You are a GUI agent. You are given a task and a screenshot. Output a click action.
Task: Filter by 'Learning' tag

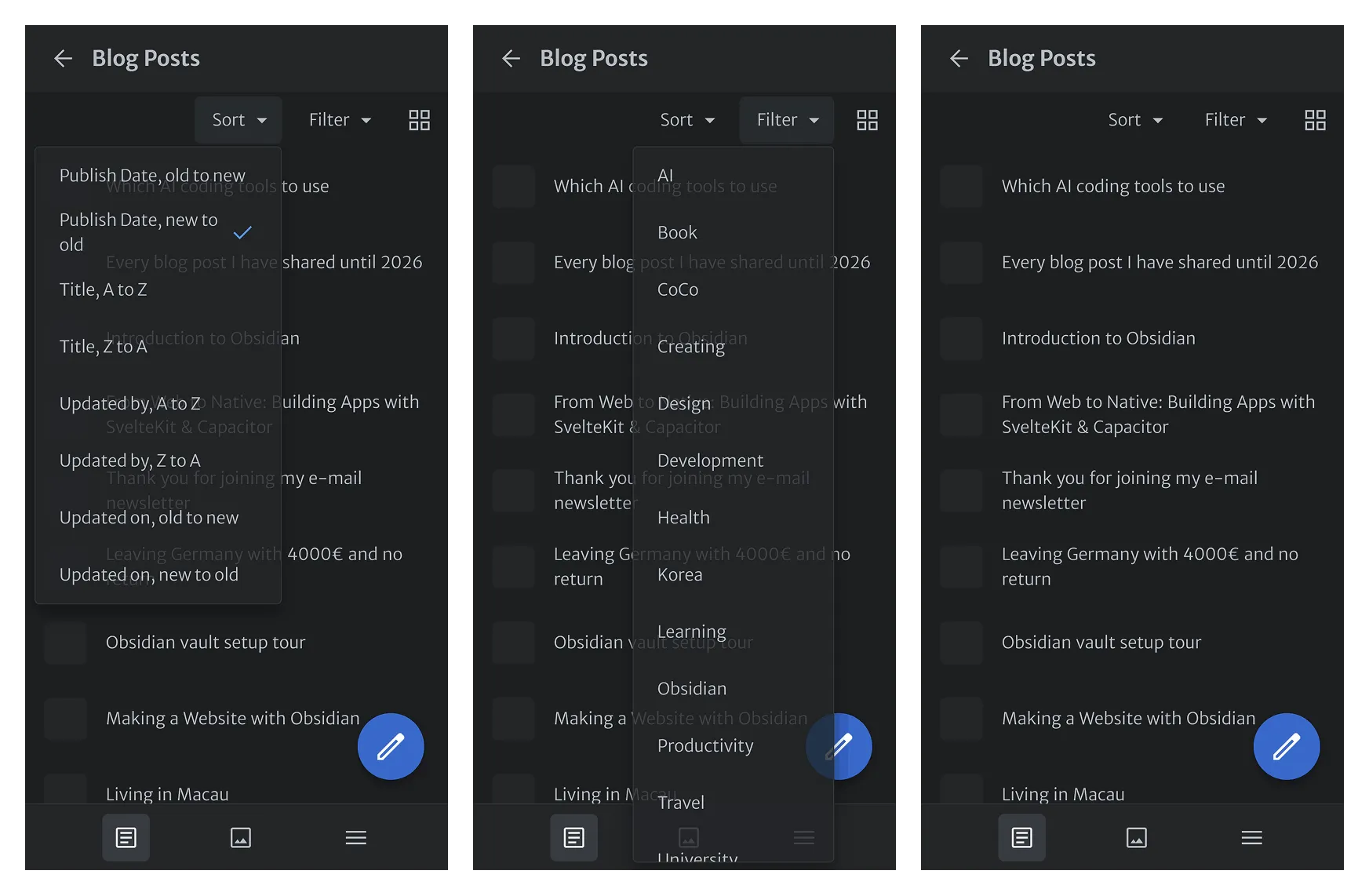[x=734, y=632]
